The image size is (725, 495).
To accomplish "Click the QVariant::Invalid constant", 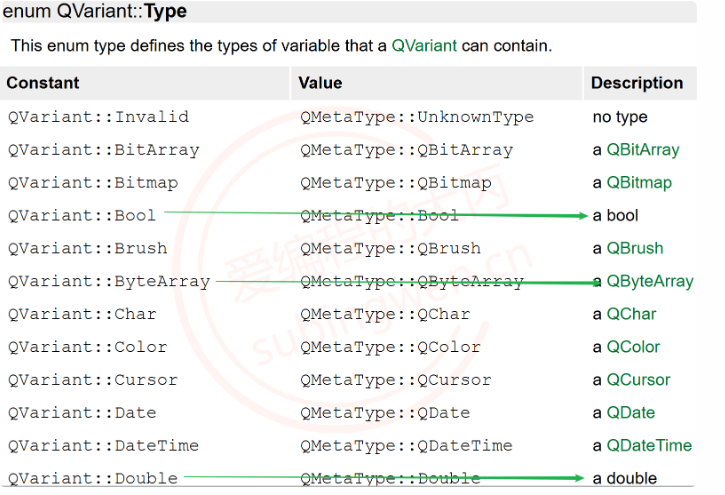I will [98, 117].
